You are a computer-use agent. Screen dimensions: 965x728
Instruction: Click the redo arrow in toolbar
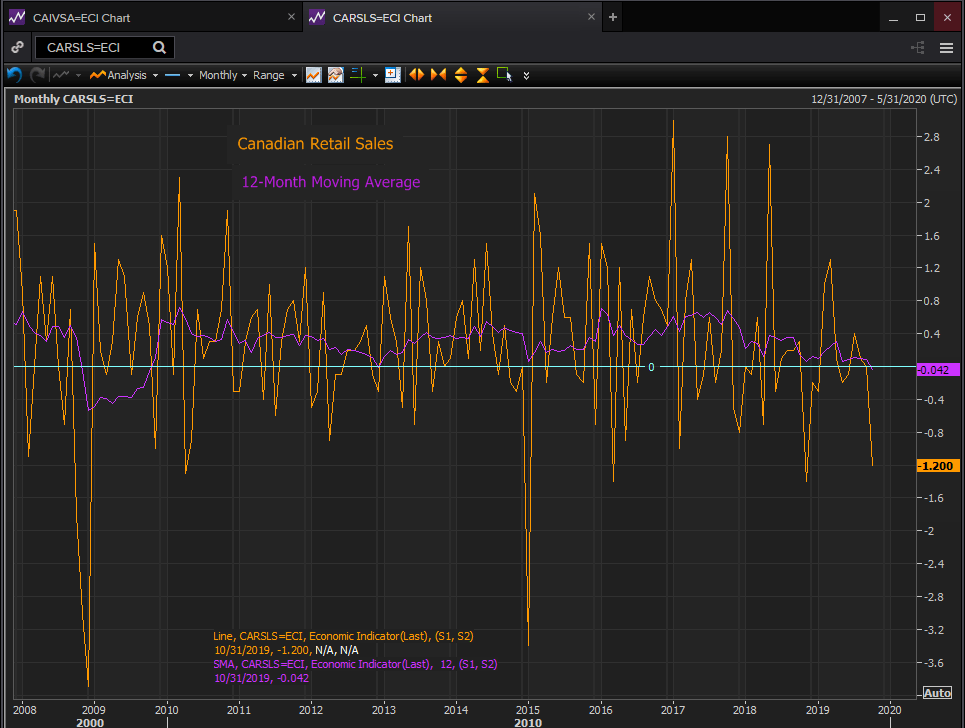(x=38, y=75)
